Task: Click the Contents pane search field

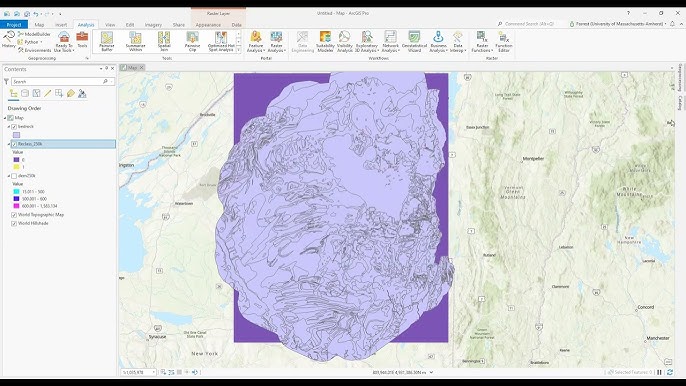Action: 60,81
